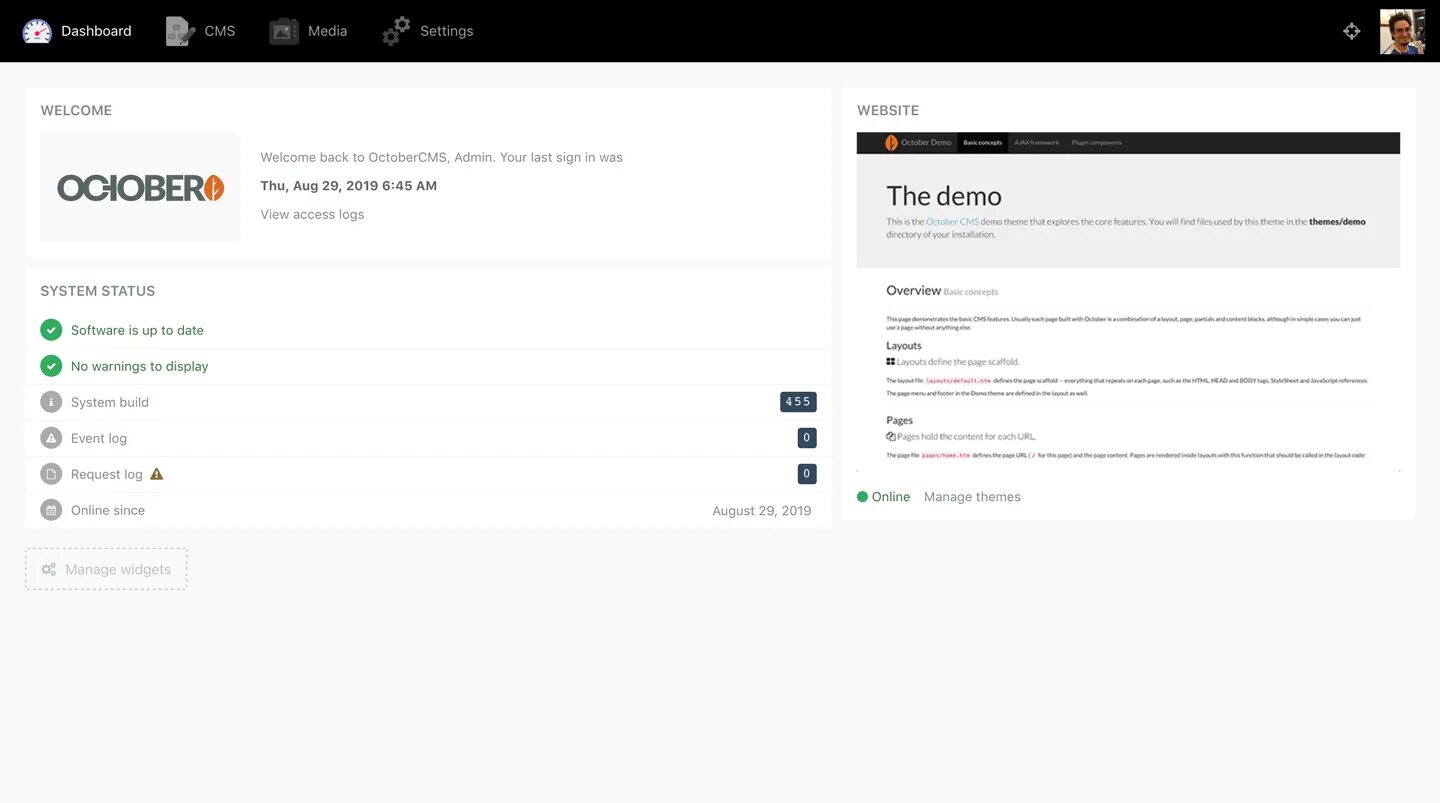Open View access logs
This screenshot has height=803, width=1440.
311,213
